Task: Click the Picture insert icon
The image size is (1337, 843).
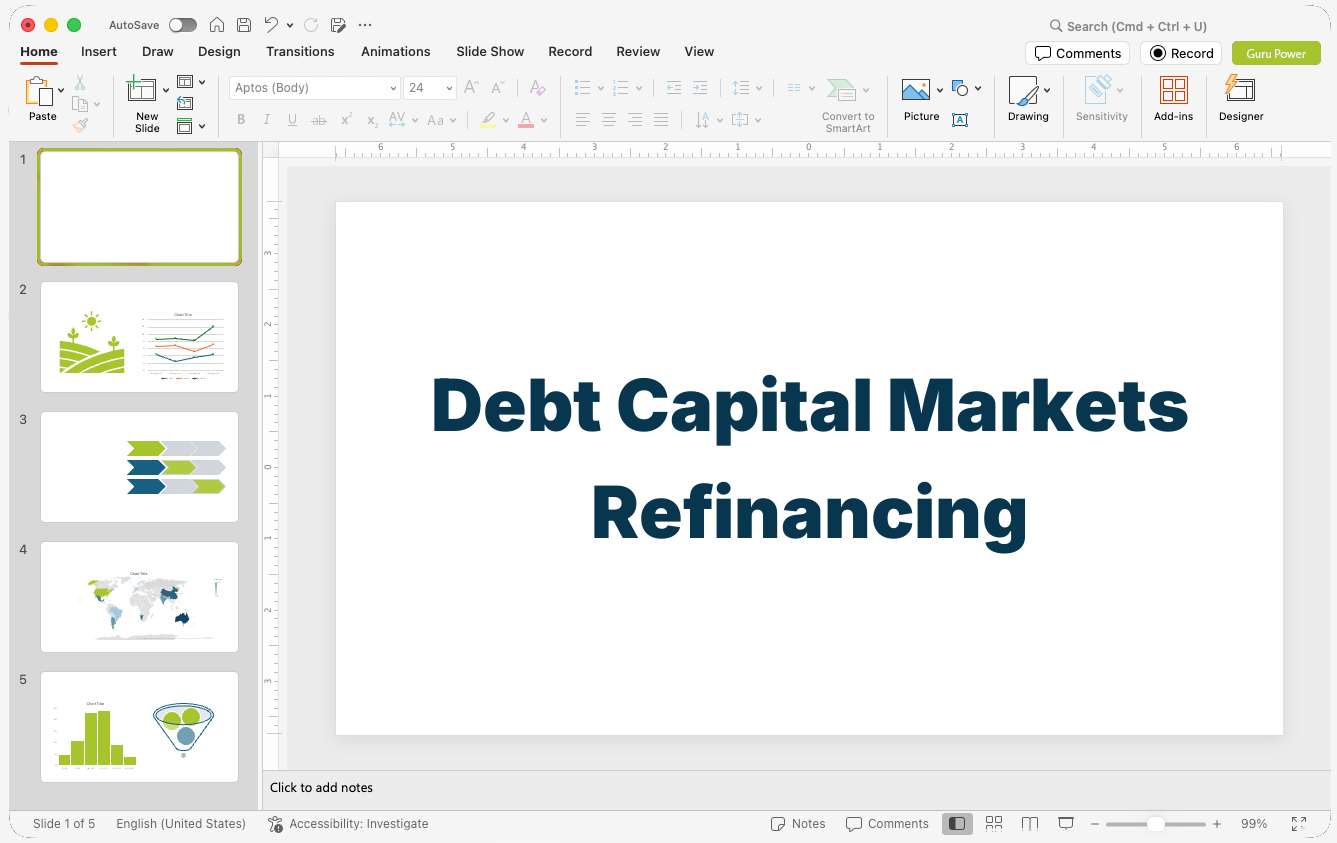Action: (x=916, y=90)
